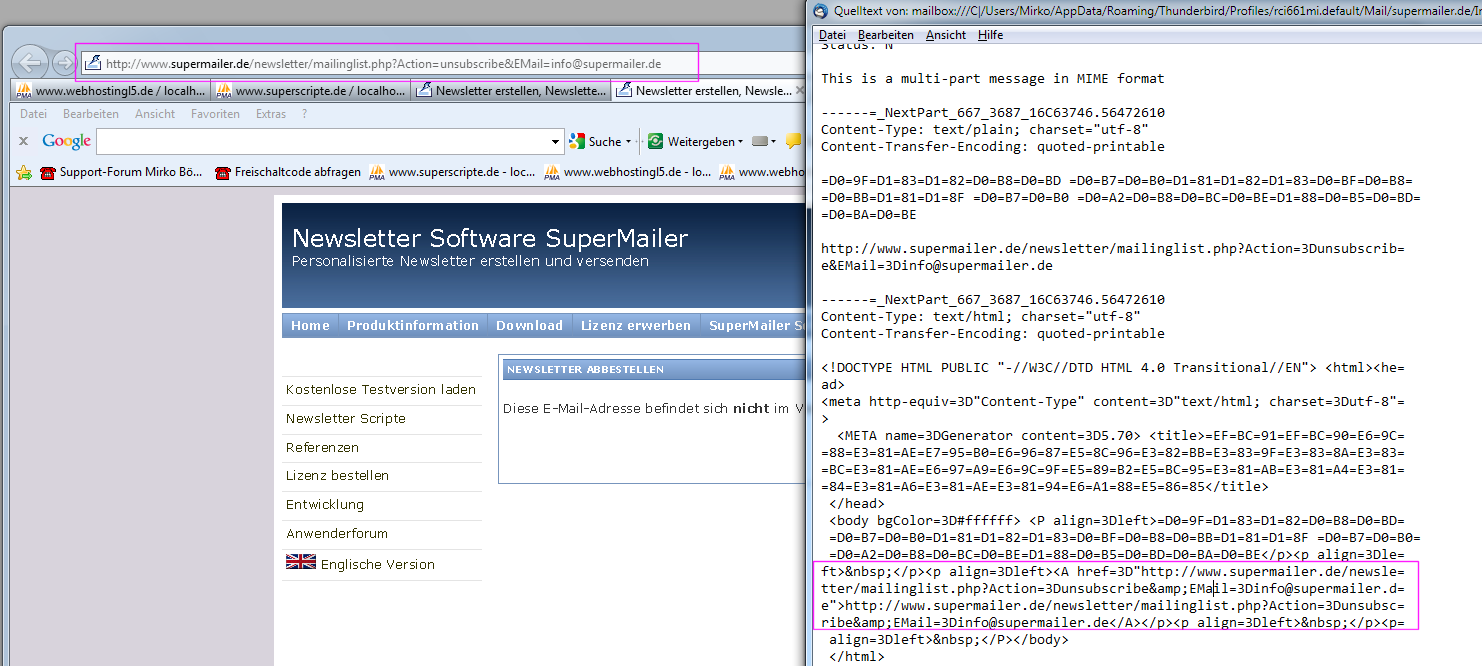Open the browser Extras menu
Viewport: 1482px width, 666px height.
pos(271,114)
